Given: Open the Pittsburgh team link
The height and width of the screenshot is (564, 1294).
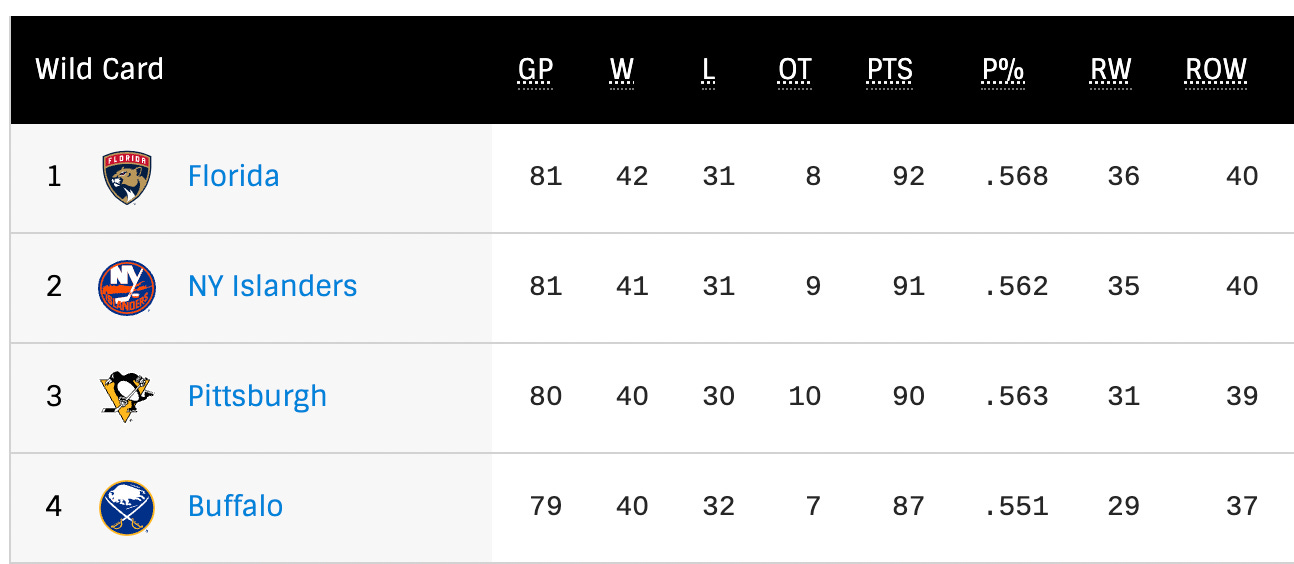Looking at the screenshot, I should (x=257, y=397).
